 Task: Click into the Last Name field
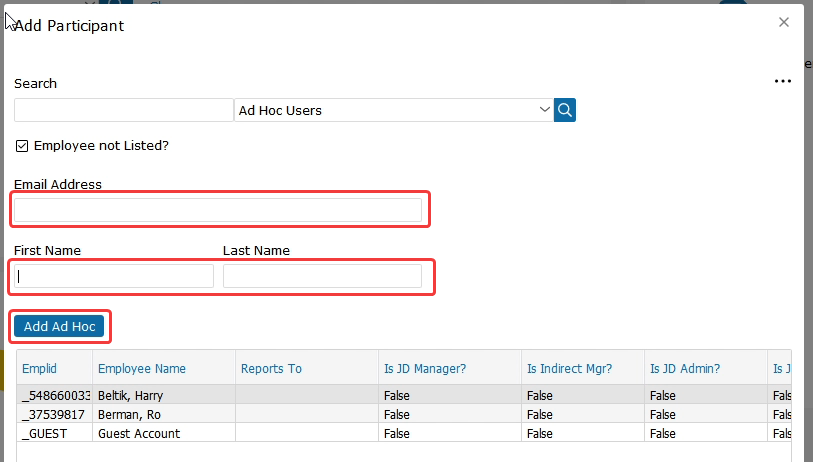point(322,276)
